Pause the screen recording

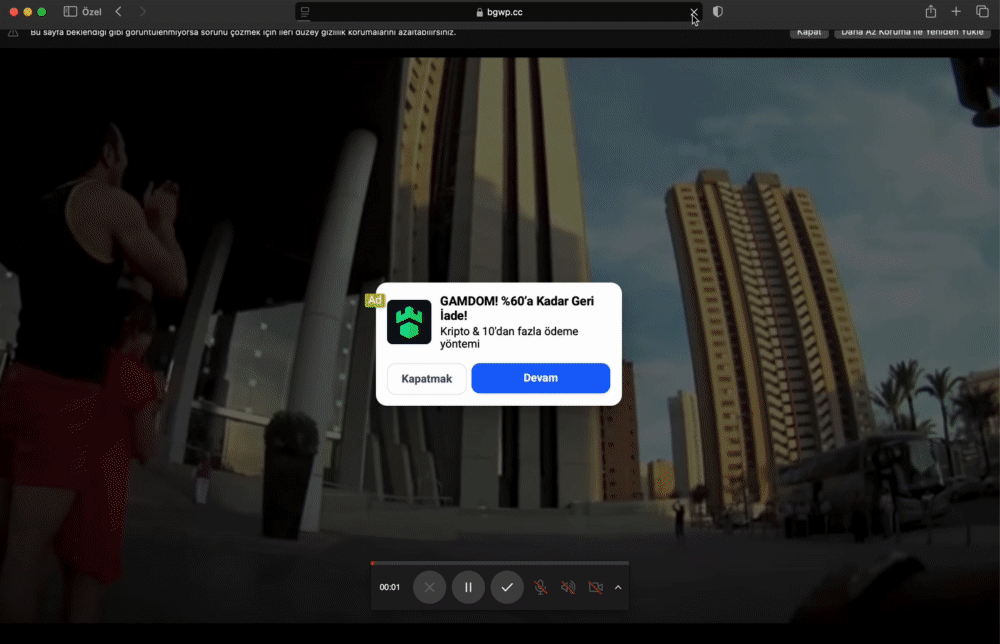tap(468, 587)
